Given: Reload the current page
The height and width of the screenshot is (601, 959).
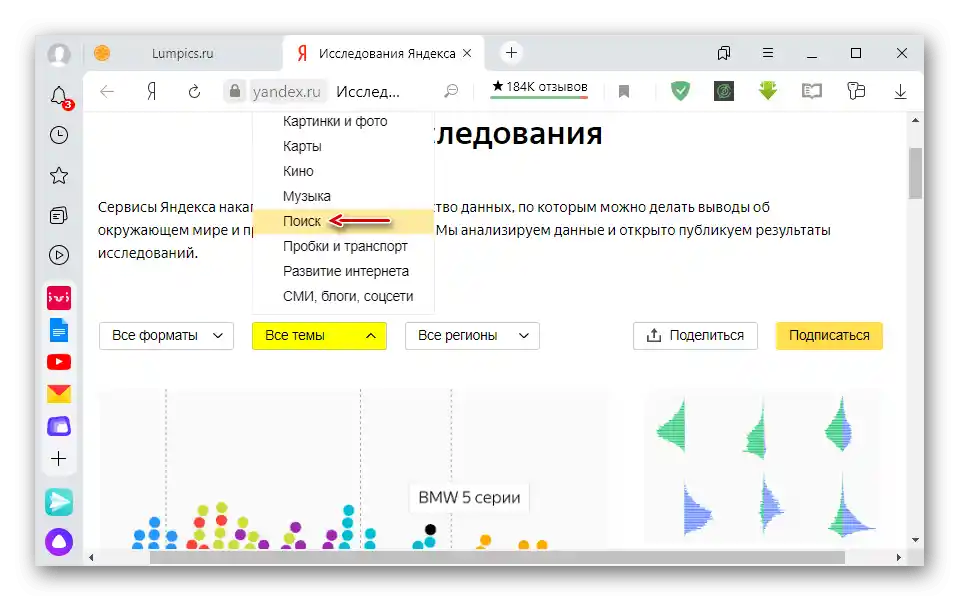Looking at the screenshot, I should (194, 92).
